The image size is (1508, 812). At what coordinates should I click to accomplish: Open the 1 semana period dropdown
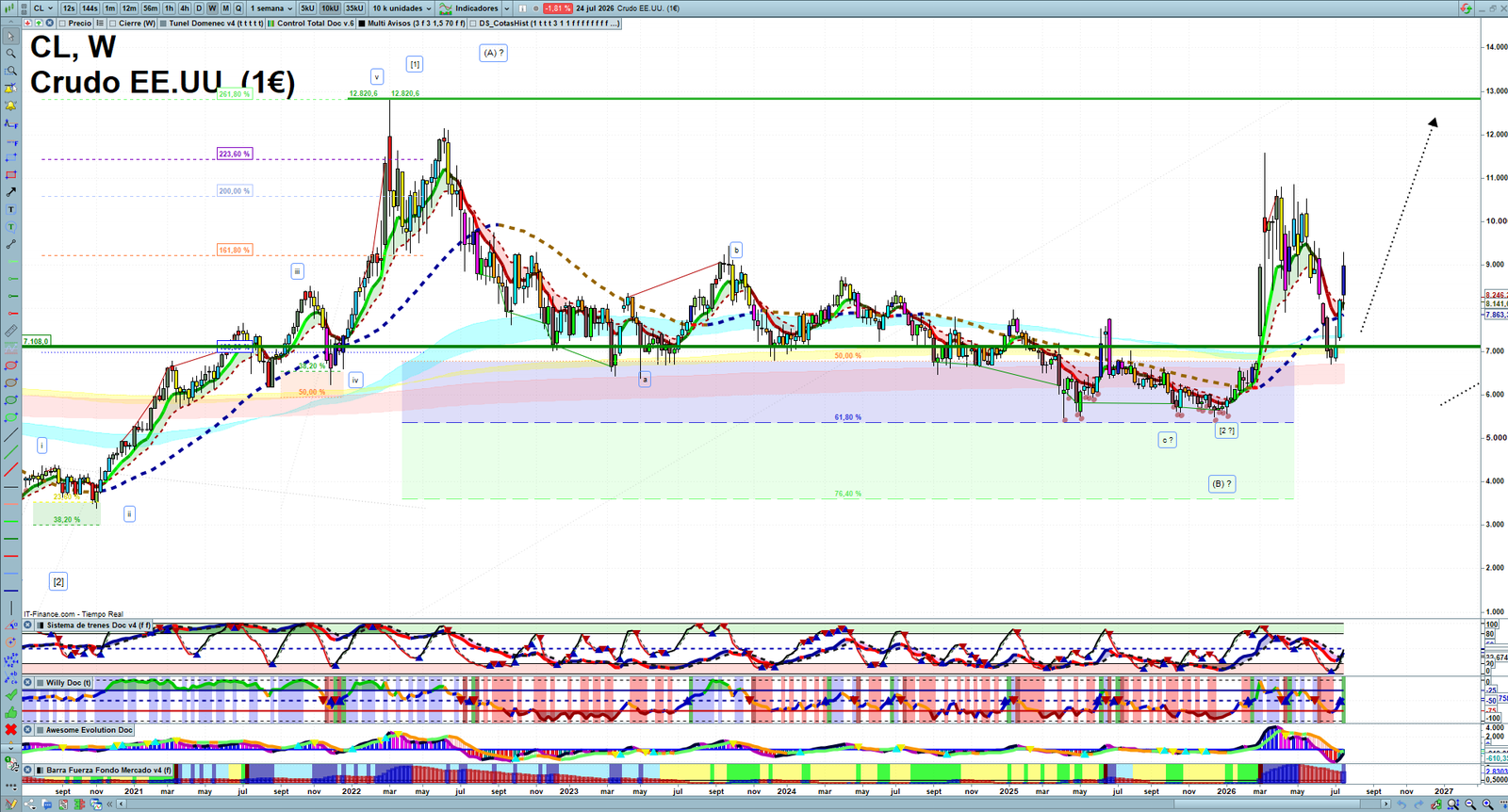coord(270,8)
